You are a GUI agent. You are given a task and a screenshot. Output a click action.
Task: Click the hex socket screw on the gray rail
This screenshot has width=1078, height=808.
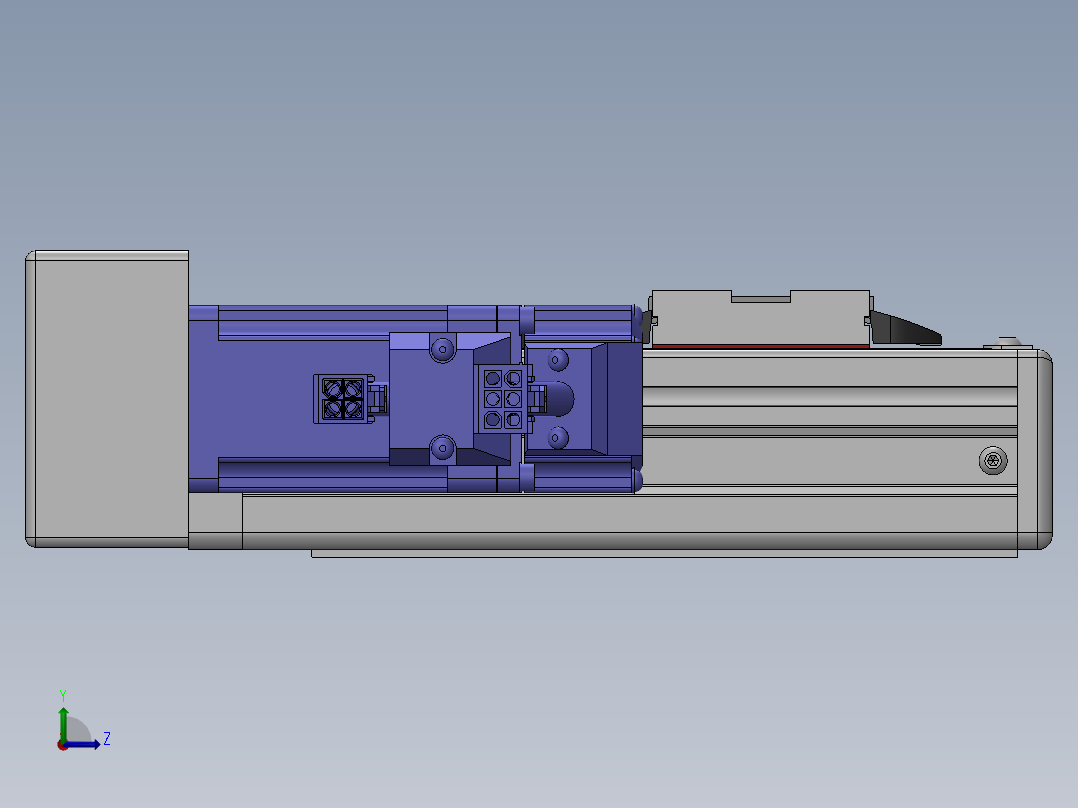993,460
